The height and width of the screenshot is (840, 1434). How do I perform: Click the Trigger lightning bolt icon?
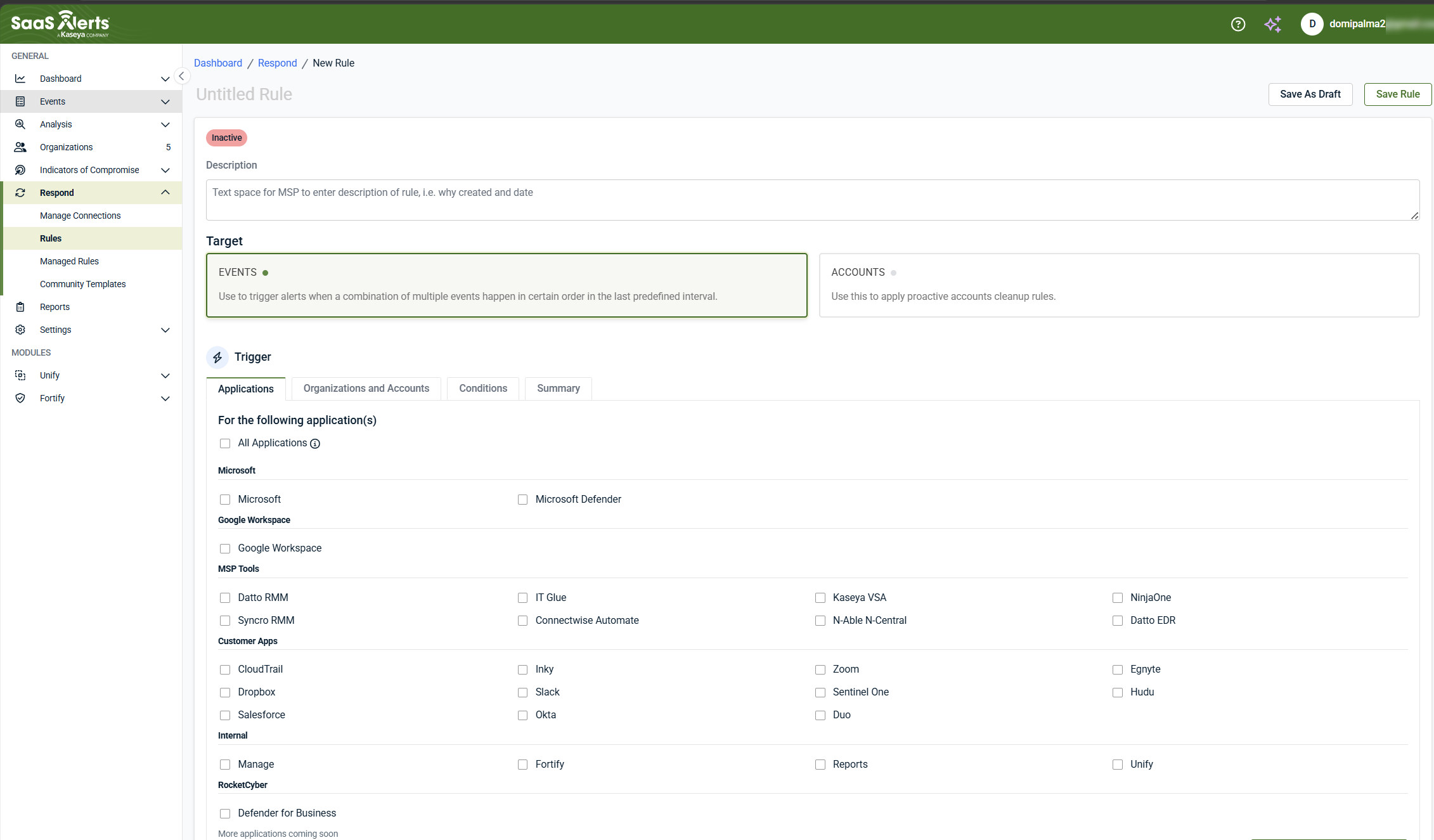click(217, 358)
